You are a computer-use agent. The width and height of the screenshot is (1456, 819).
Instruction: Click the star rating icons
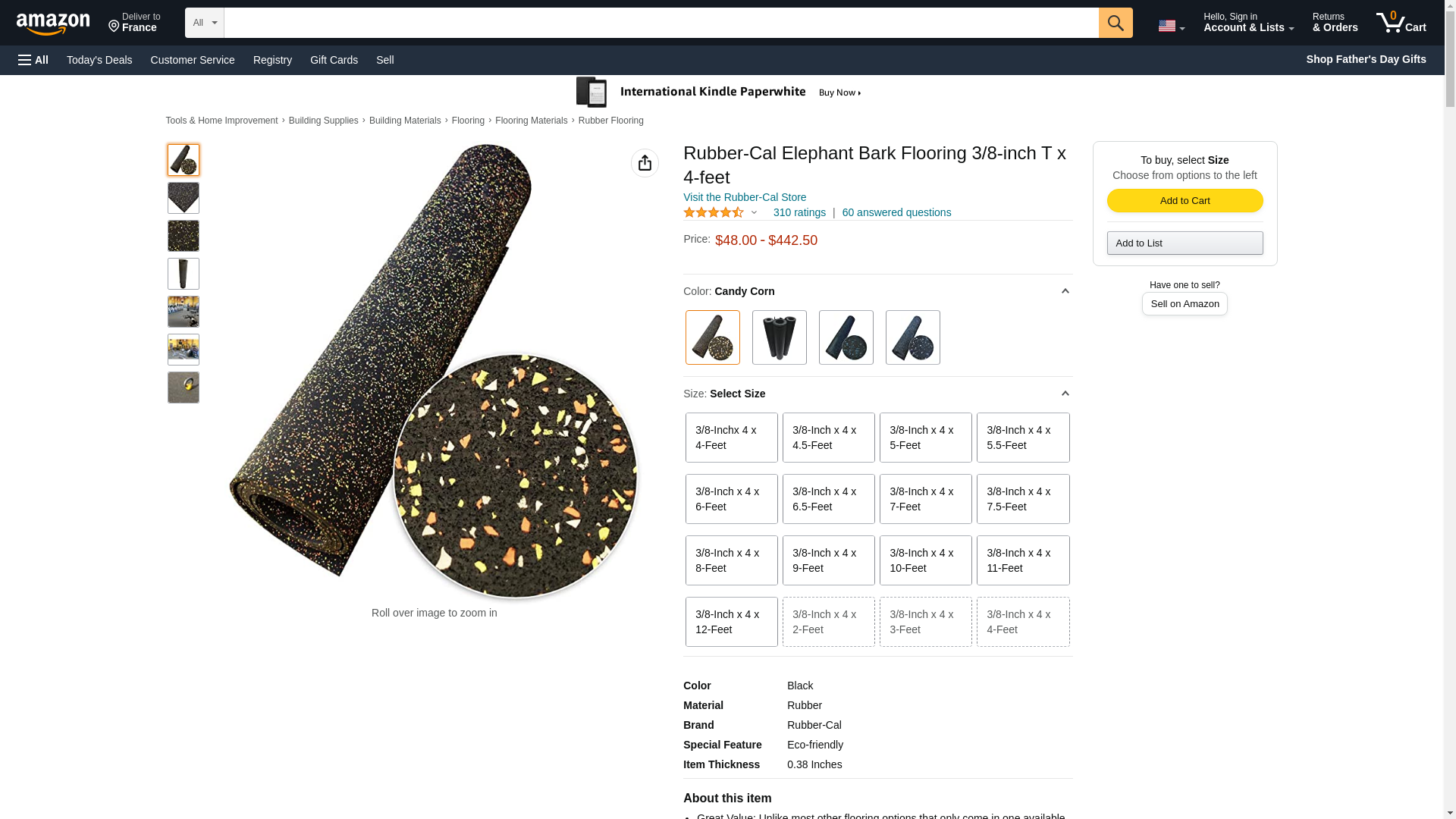click(x=714, y=213)
